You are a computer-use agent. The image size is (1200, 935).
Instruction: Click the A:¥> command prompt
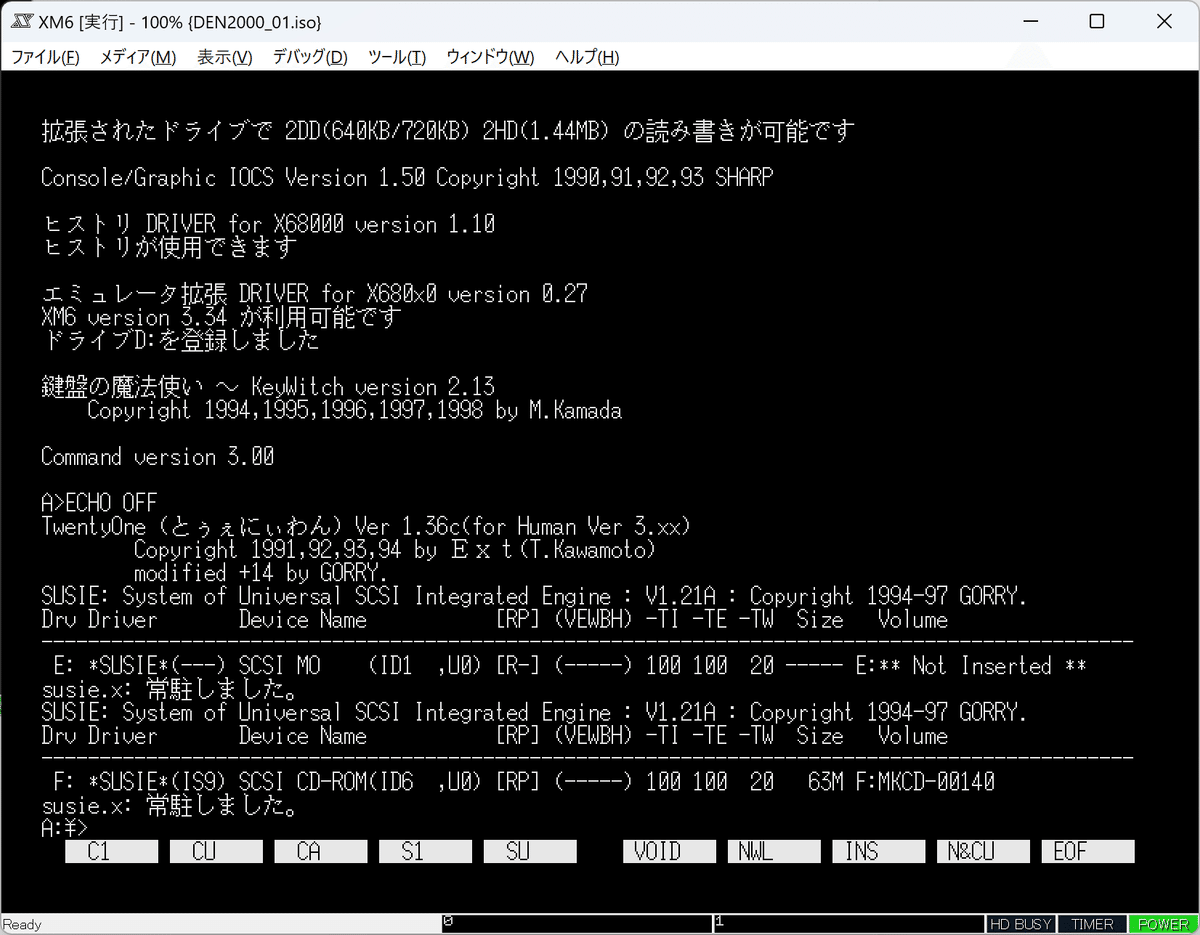[65, 829]
